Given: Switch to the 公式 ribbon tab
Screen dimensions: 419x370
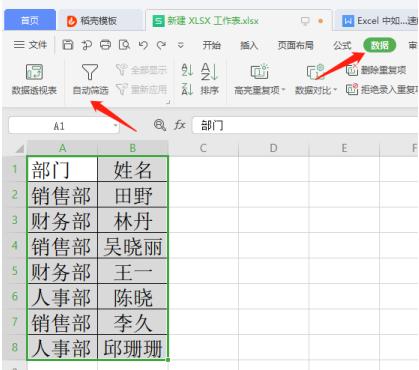Looking at the screenshot, I should tap(342, 45).
